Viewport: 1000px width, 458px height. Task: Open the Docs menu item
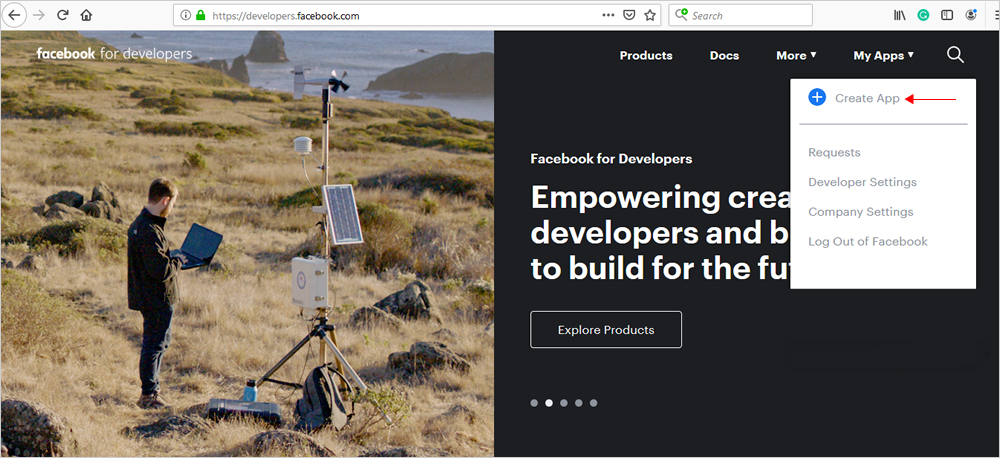(x=724, y=55)
